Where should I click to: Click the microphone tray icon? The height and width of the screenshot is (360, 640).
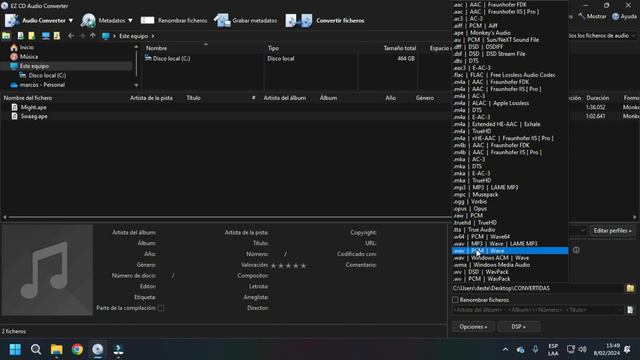tap(535, 349)
